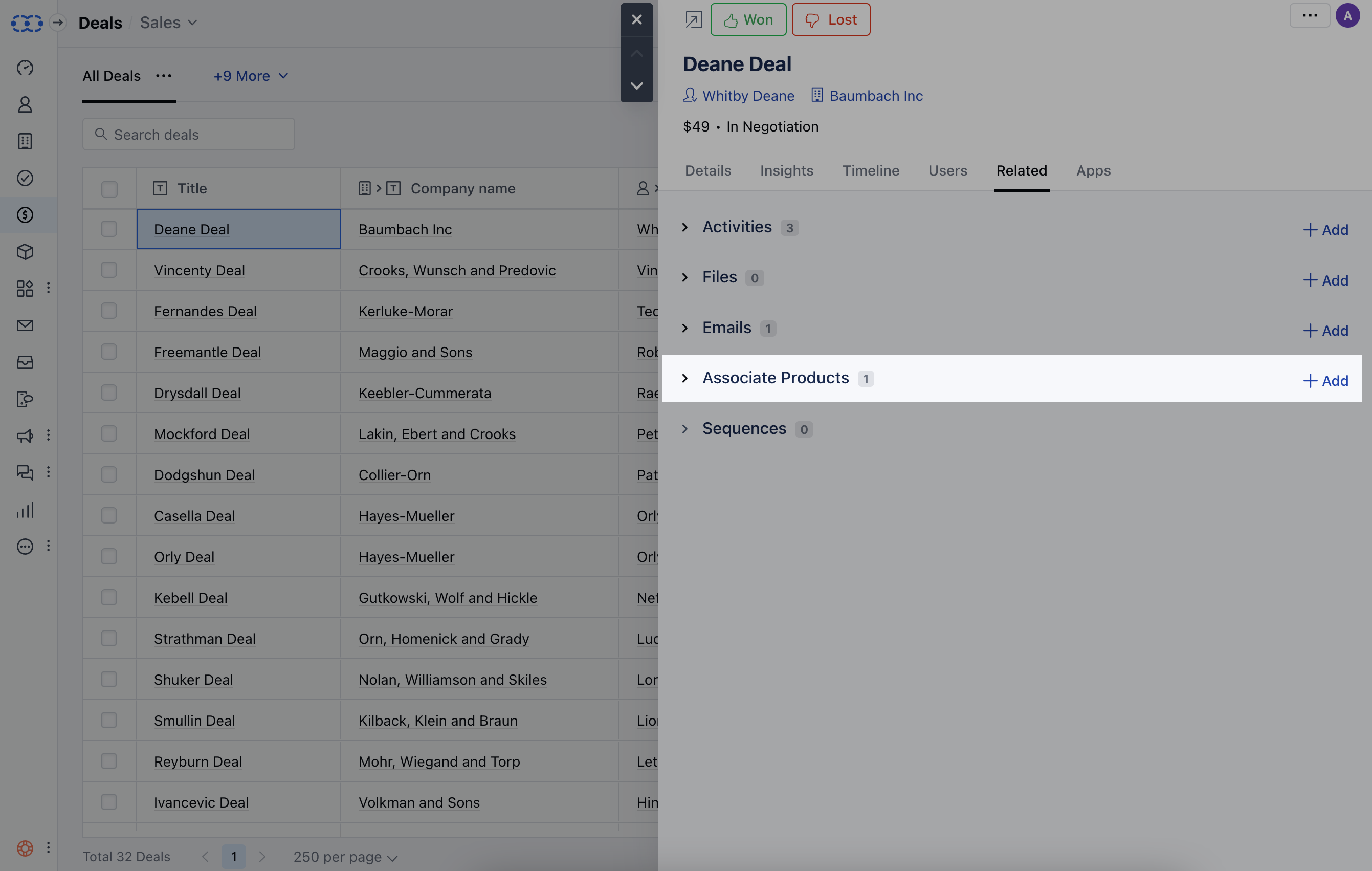Open Companies building icon in sidebar
This screenshot has height=871, width=1372.
(x=25, y=141)
